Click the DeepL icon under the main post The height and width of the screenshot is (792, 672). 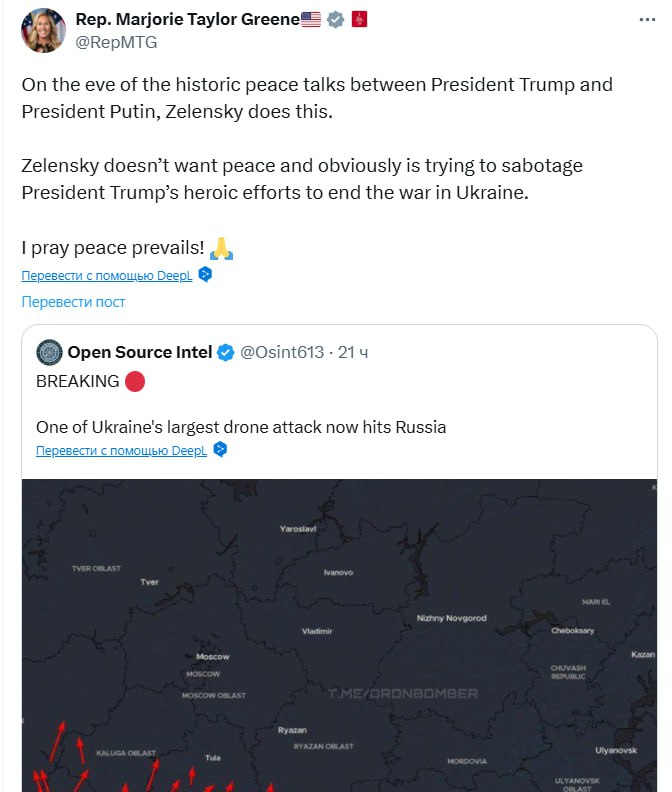pyautogui.click(x=205, y=274)
